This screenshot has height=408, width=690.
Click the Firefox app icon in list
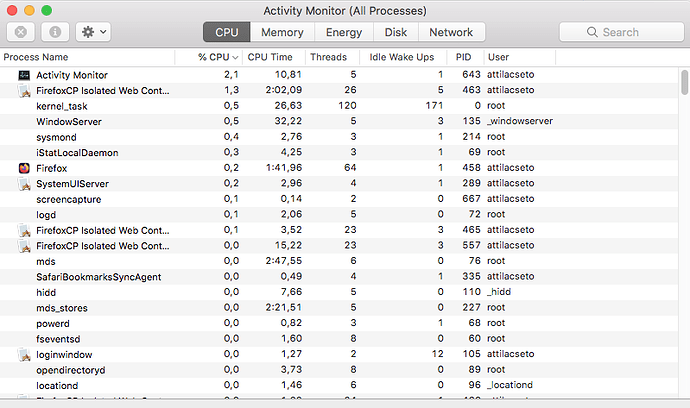[x=24, y=168]
